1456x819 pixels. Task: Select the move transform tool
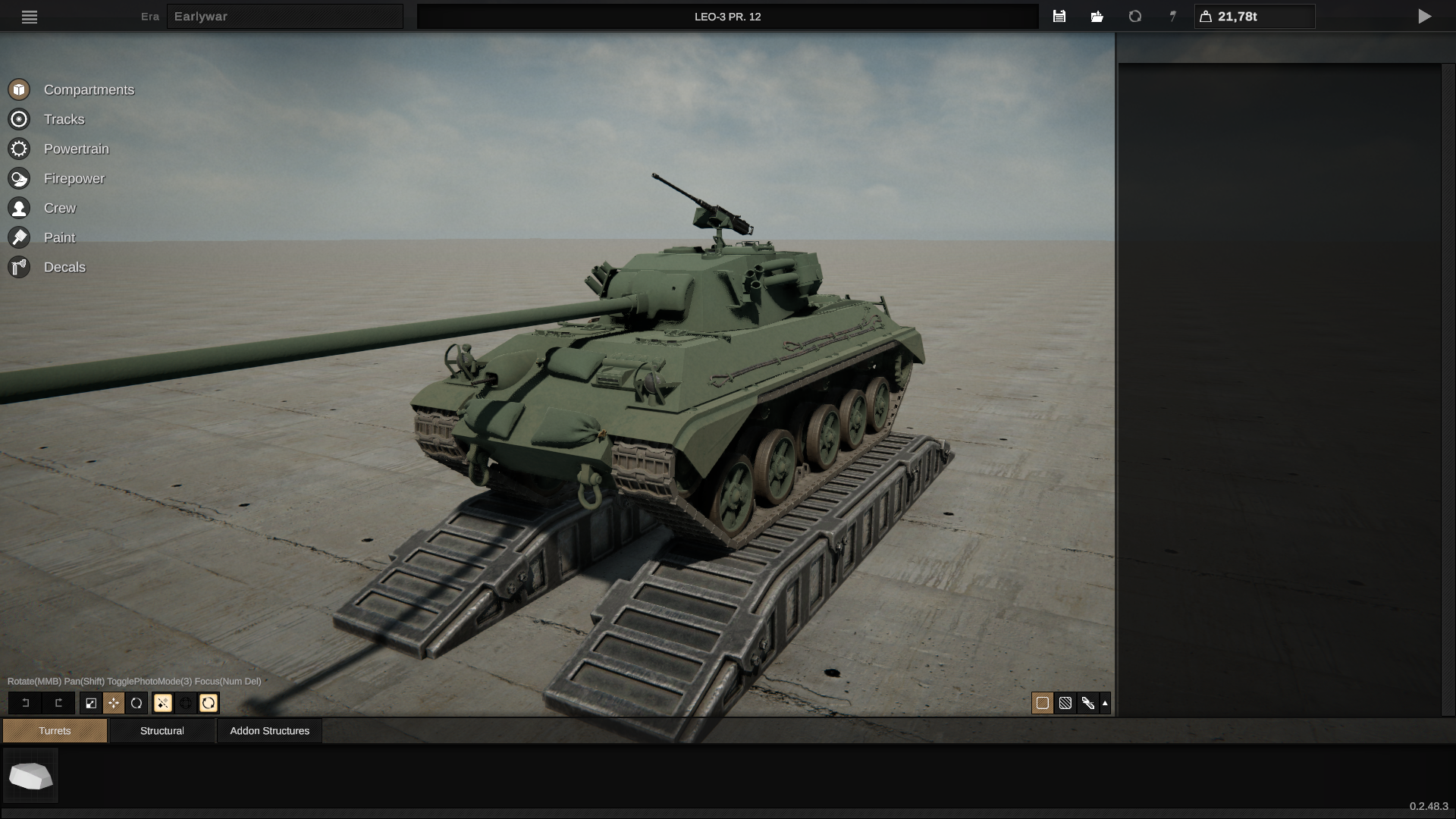click(114, 703)
